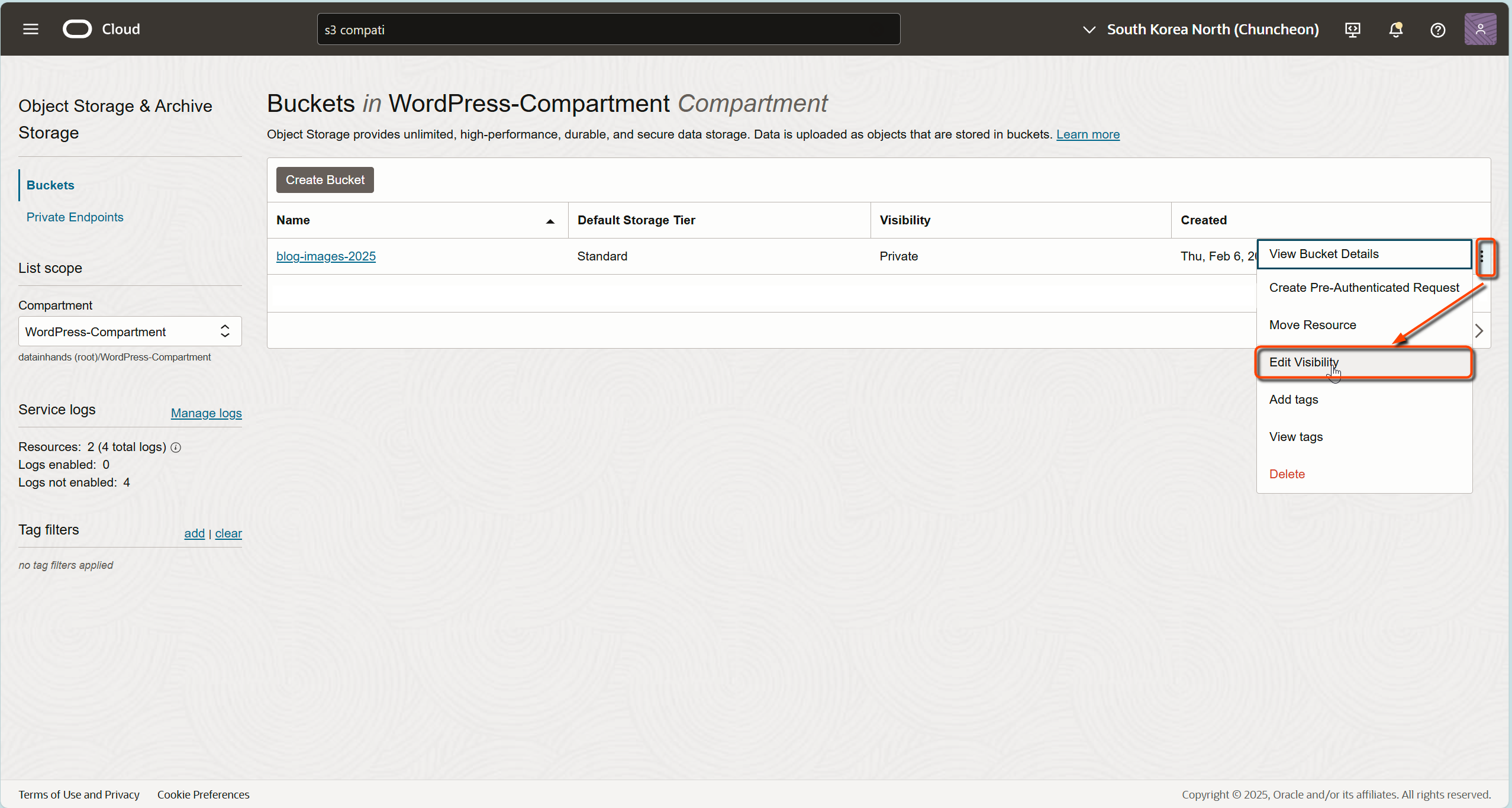Click the Logs not enabled: 4 text

(74, 482)
